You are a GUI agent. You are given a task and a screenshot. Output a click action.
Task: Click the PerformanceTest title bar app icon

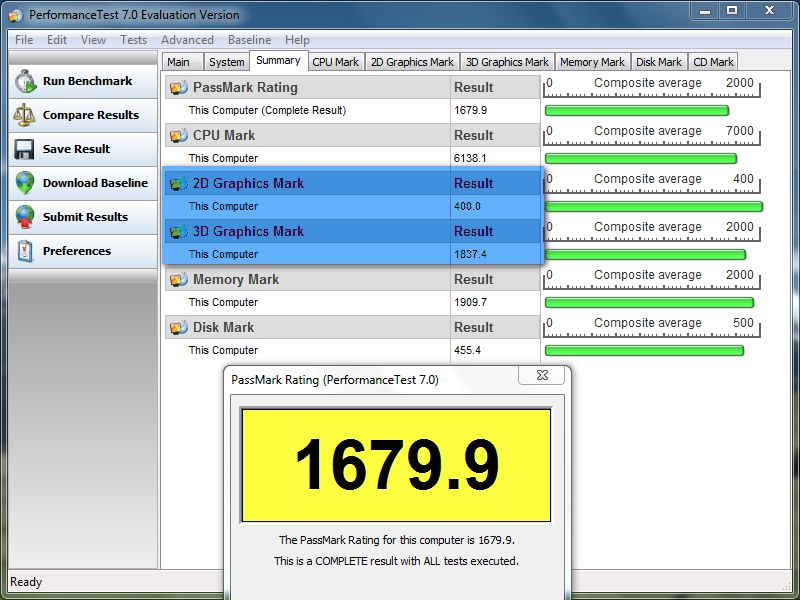click(16, 15)
